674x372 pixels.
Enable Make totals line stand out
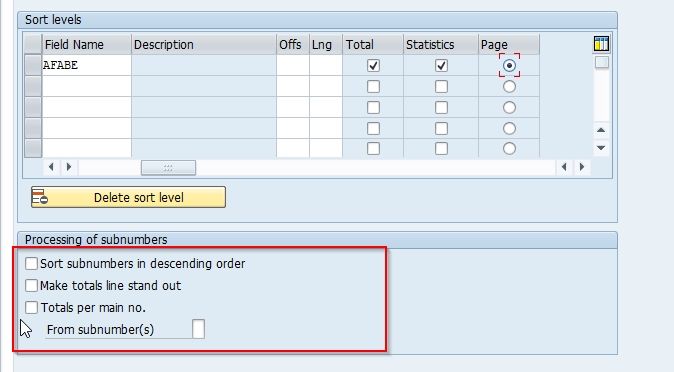coord(31,285)
